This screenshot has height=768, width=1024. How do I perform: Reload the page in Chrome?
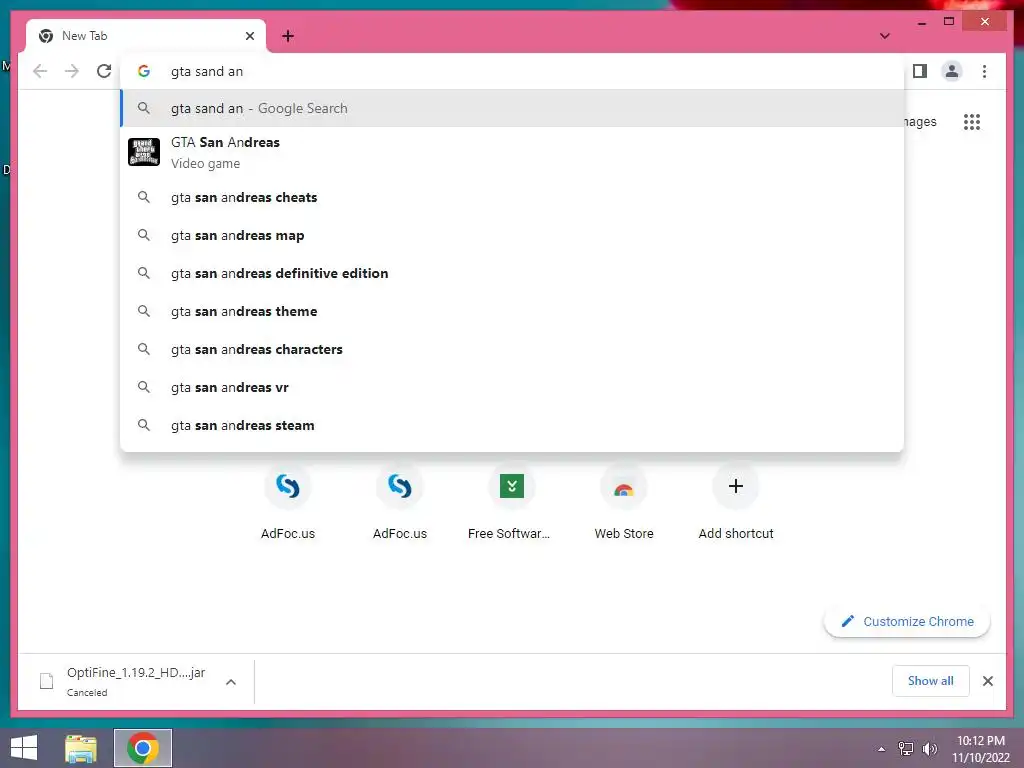pyautogui.click(x=104, y=71)
